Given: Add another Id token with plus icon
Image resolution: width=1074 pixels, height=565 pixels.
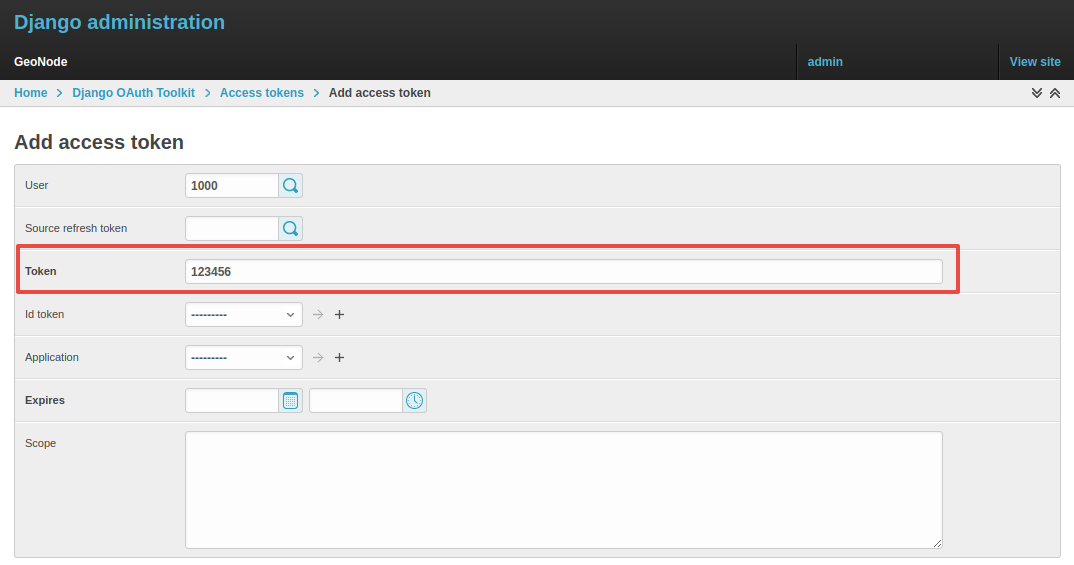Looking at the screenshot, I should [339, 315].
